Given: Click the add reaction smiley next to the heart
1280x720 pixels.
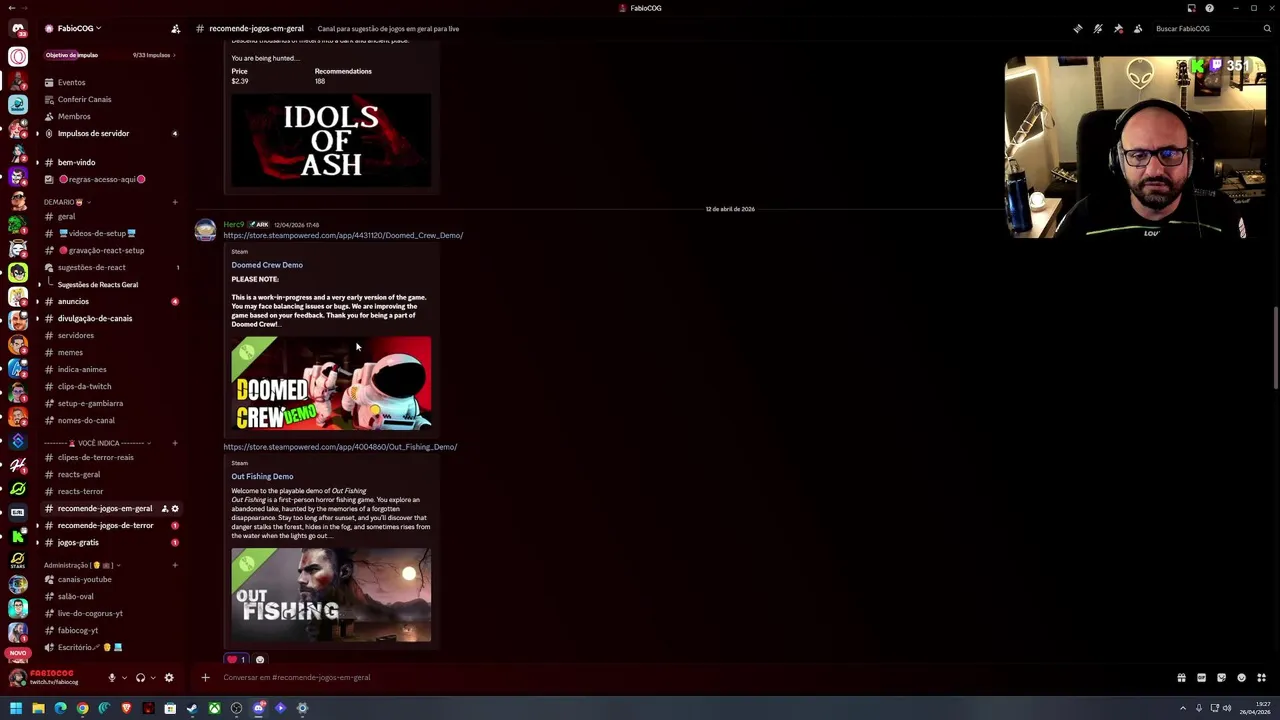Looking at the screenshot, I should pos(260,660).
